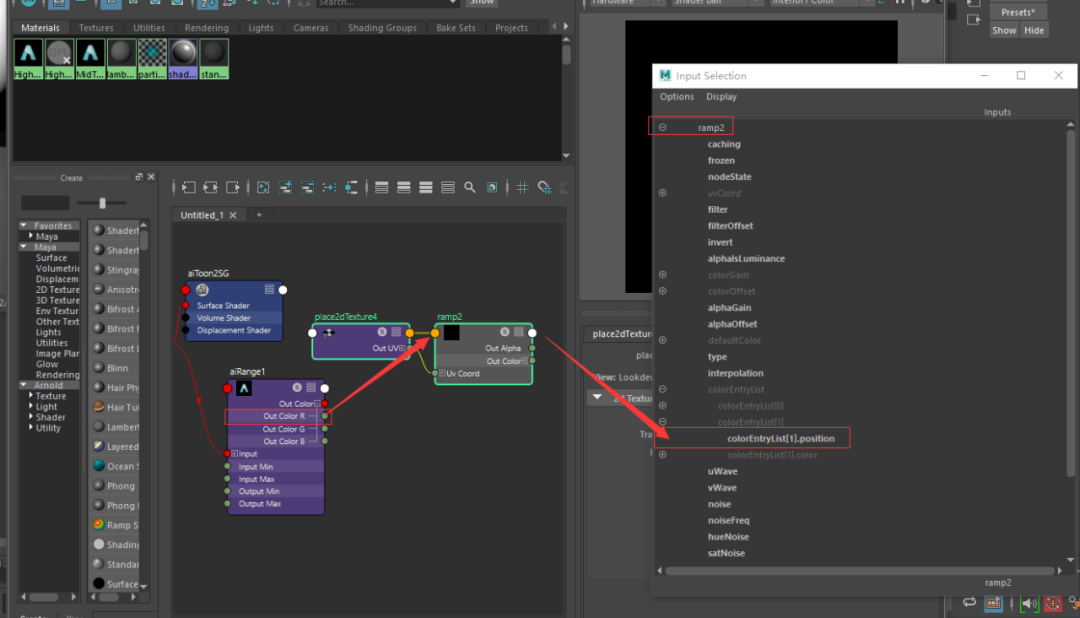Clear the Hypershade graph

tap(263, 187)
